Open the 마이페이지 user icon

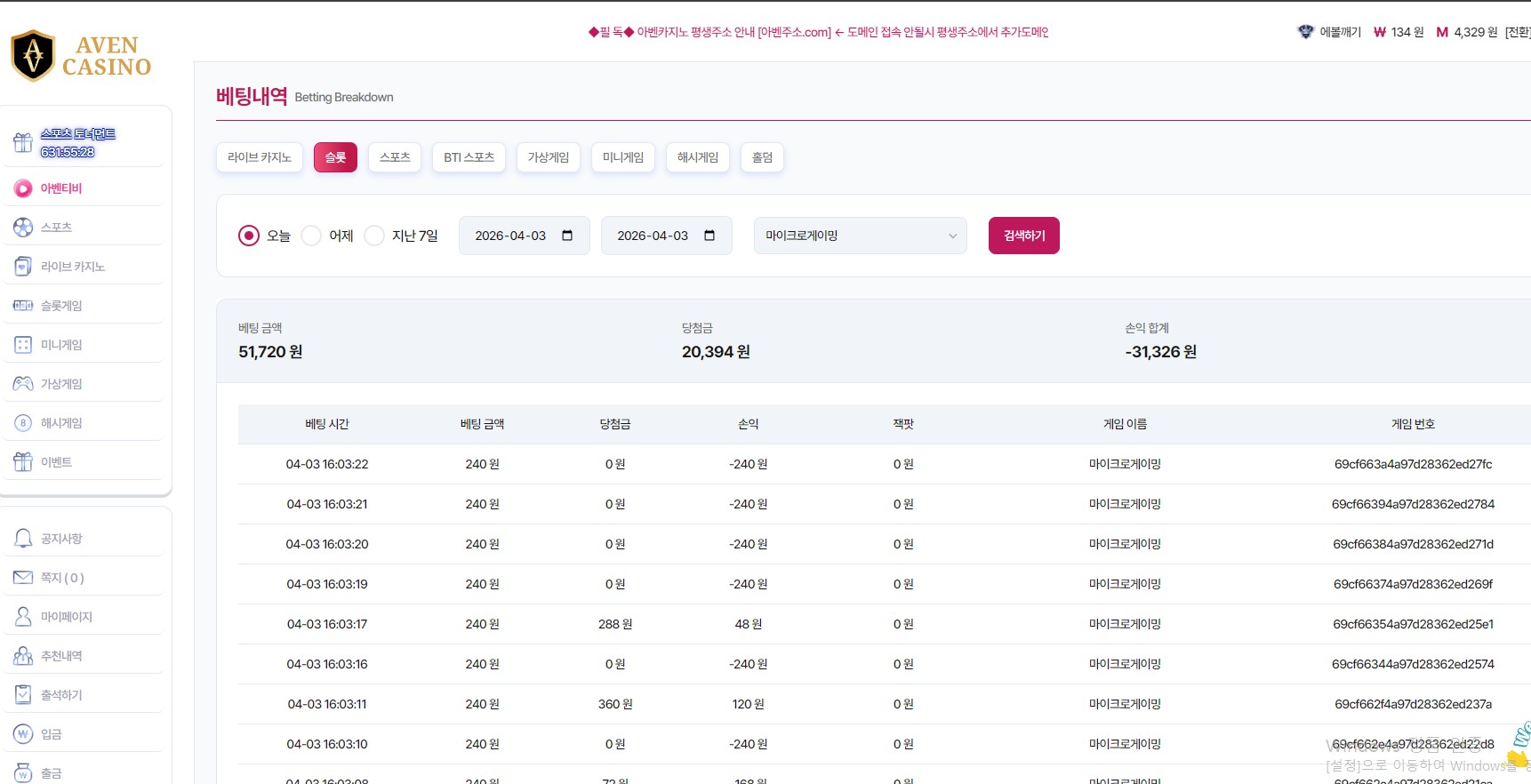point(23,617)
